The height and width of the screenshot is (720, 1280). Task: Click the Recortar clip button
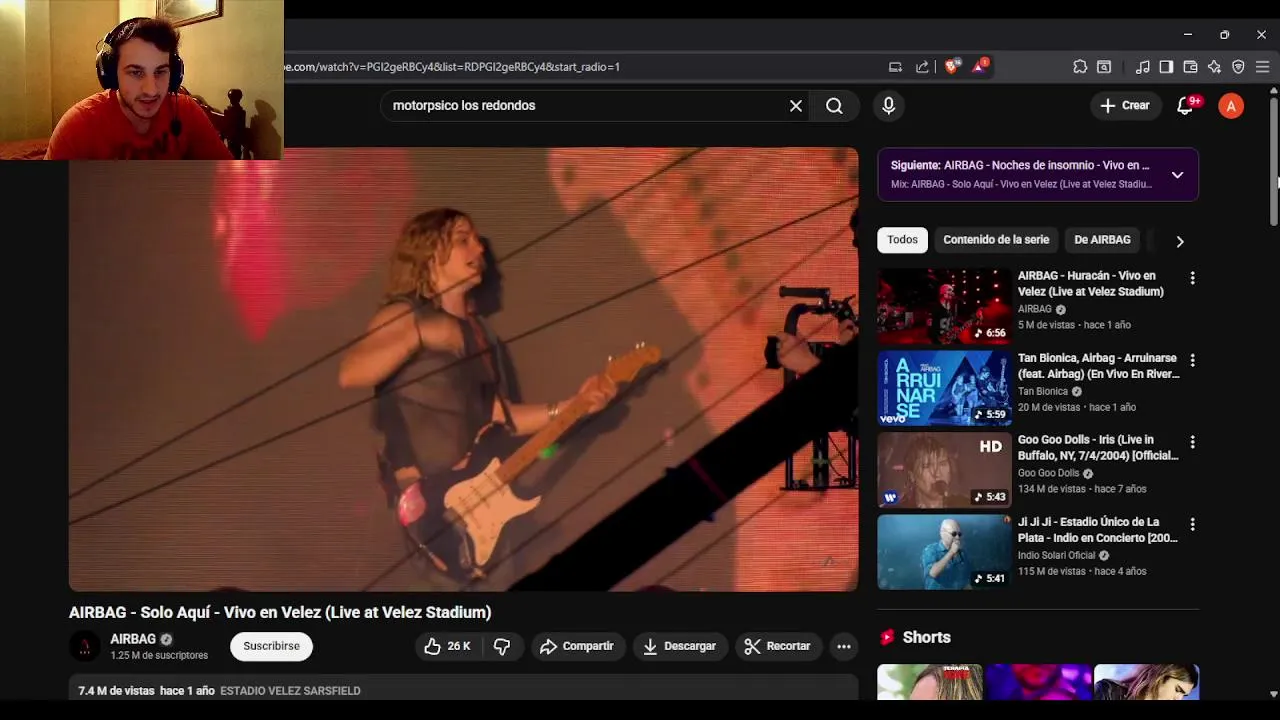pyautogui.click(x=777, y=647)
